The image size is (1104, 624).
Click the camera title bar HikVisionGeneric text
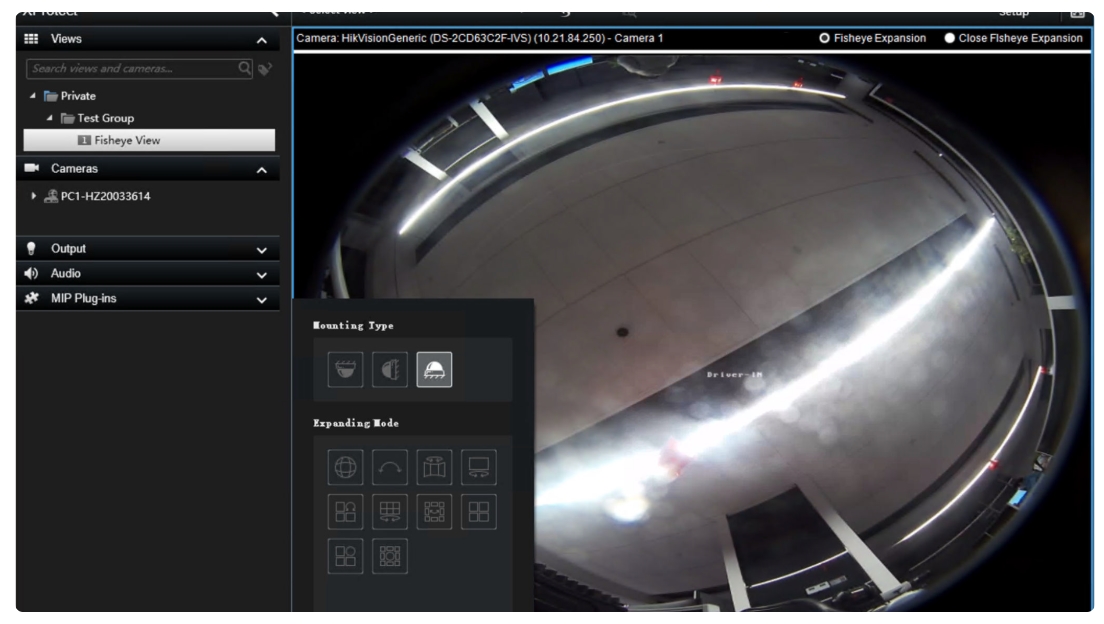479,38
